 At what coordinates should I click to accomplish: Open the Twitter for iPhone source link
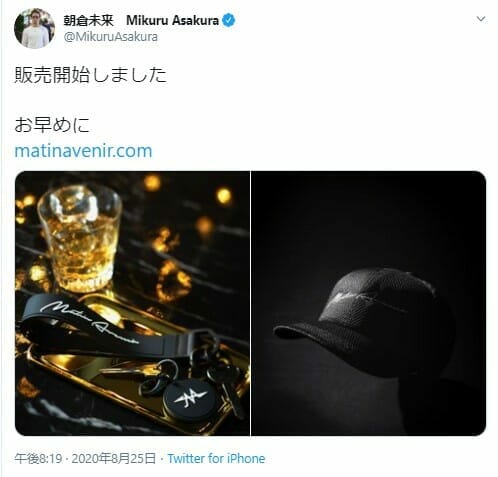click(216, 458)
